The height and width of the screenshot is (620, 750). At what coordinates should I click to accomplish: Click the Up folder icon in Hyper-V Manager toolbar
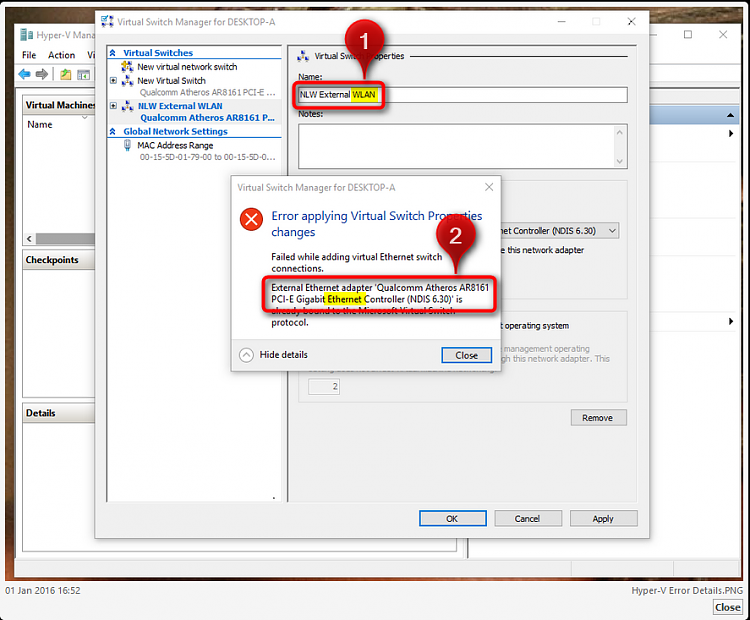pos(66,74)
